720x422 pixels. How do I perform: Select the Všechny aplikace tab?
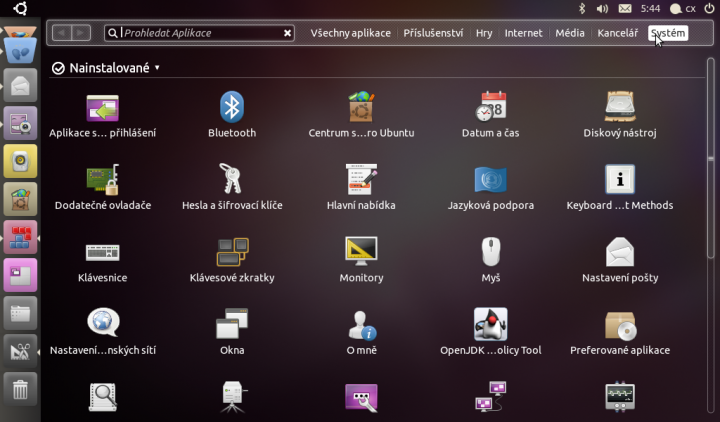[x=350, y=33]
